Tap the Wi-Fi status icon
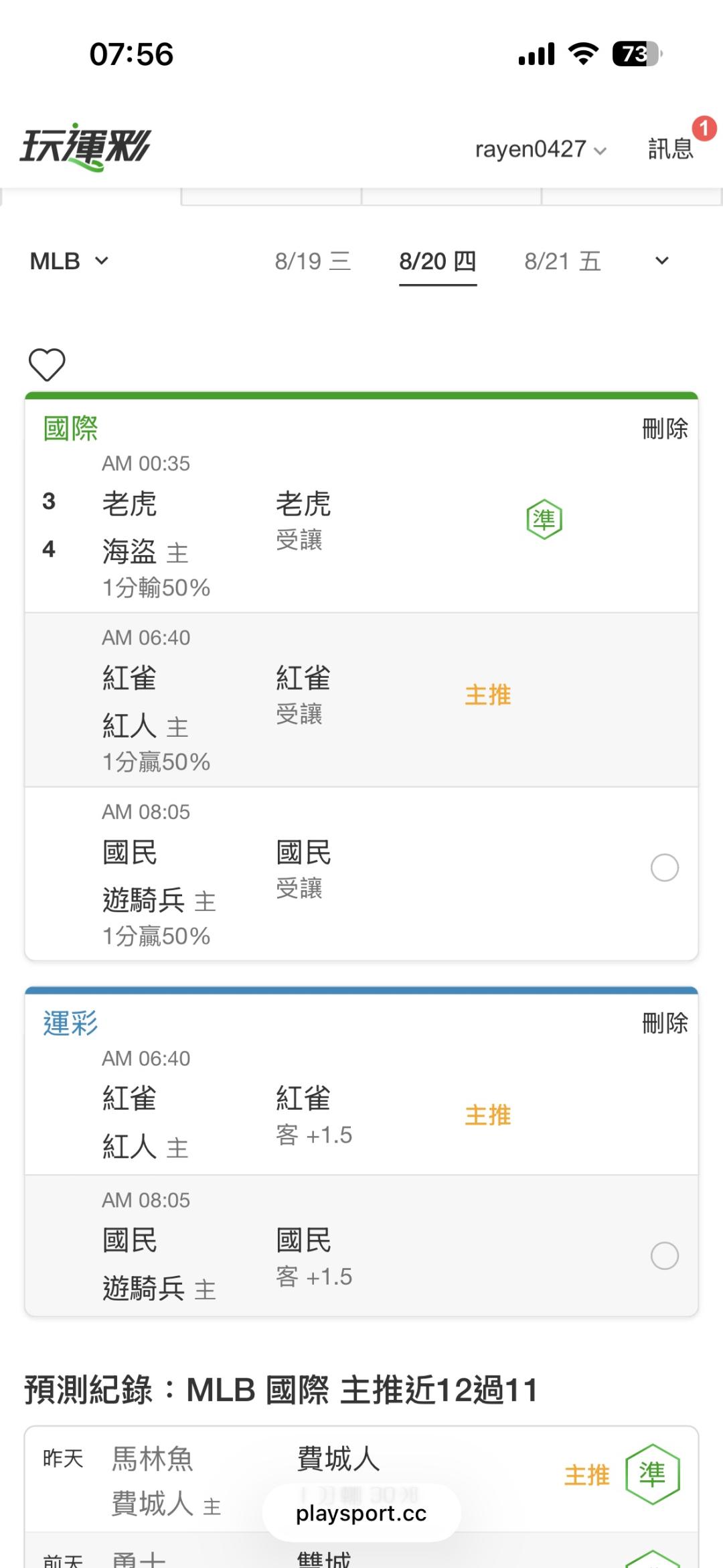The image size is (723, 1568). click(x=583, y=54)
